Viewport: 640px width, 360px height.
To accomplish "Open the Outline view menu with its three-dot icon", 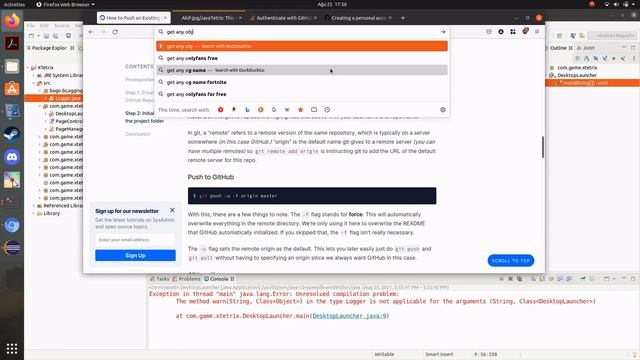I will [x=634, y=58].
